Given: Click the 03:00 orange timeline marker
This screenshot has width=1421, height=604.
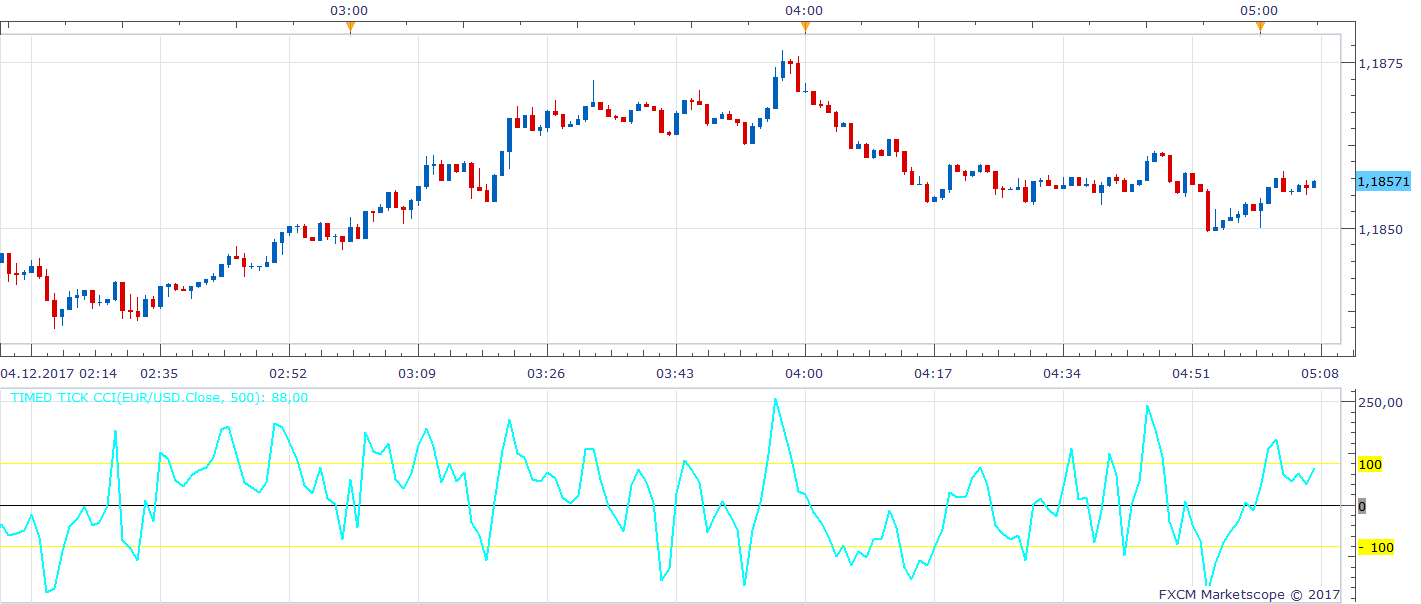Looking at the screenshot, I should tap(350, 28).
